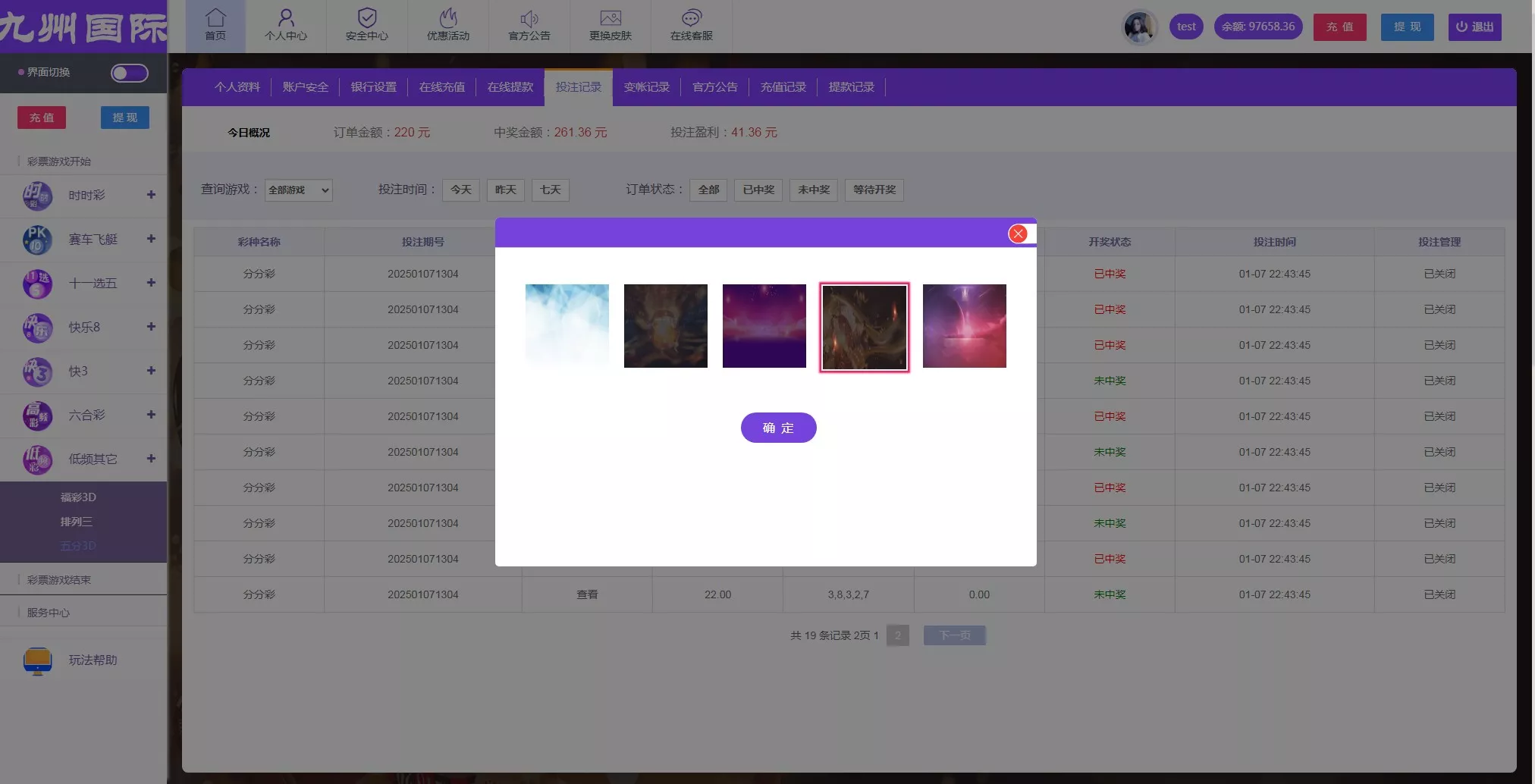Click 下一页 to go to next page

(953, 635)
